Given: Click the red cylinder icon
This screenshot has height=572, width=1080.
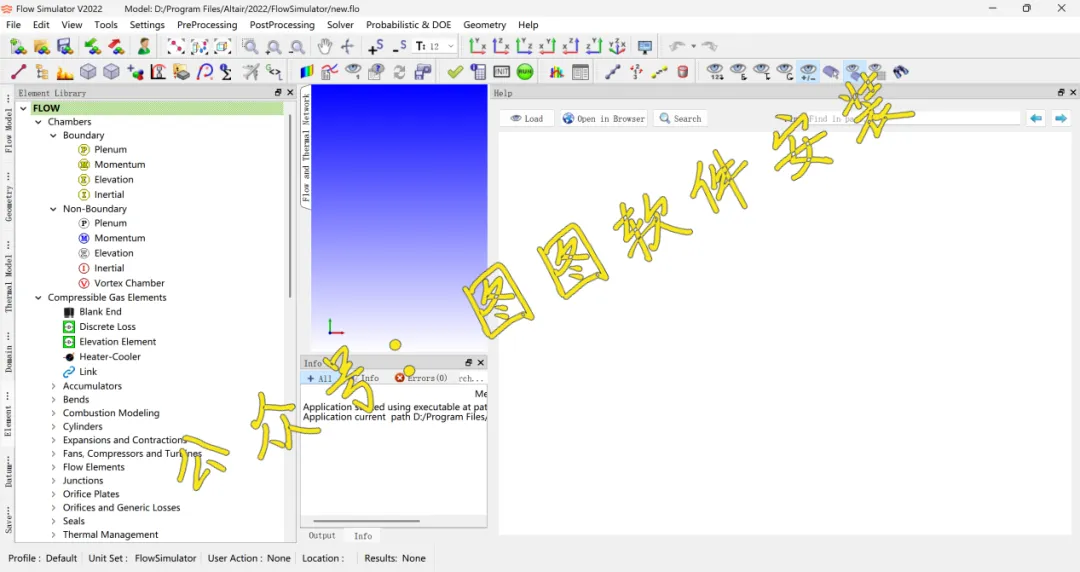Looking at the screenshot, I should (683, 72).
